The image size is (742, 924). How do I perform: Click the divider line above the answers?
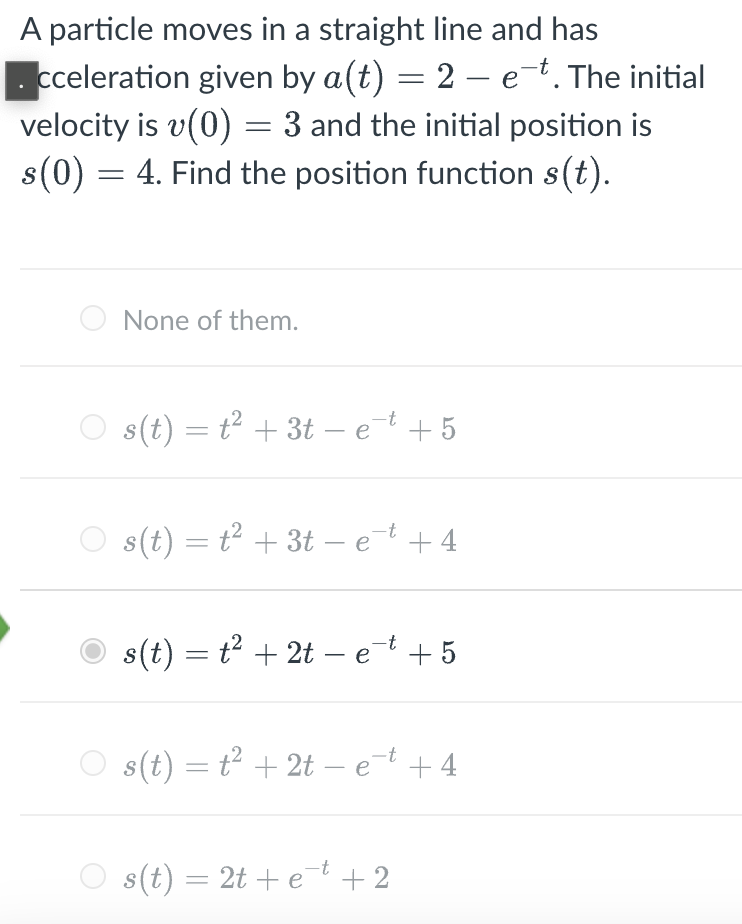371,268
